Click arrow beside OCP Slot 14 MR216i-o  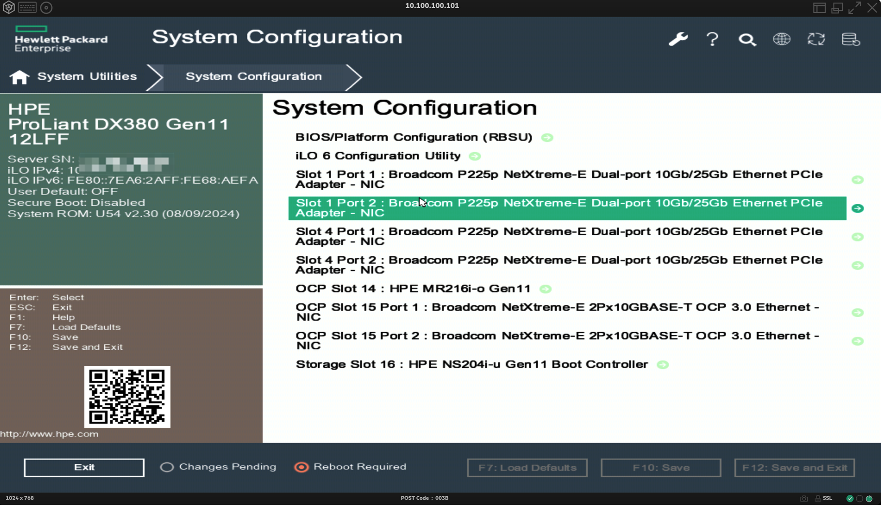pyautogui.click(x=545, y=289)
